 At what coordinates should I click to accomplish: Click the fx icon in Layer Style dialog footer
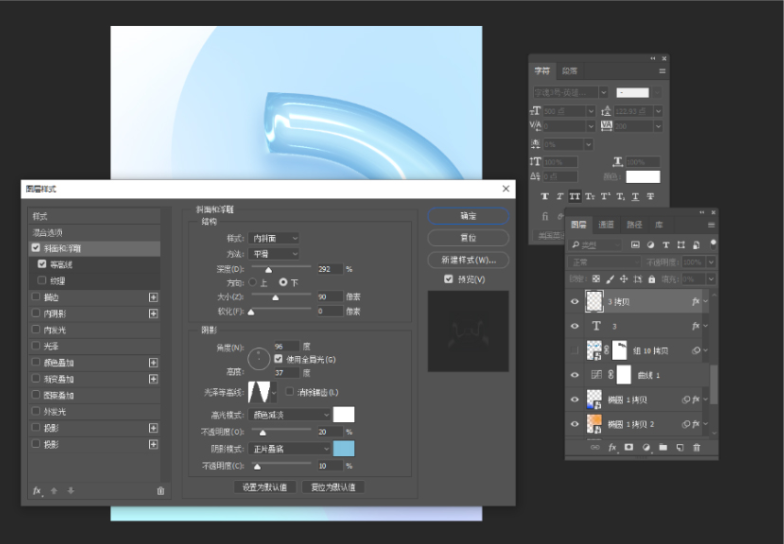tap(37, 491)
